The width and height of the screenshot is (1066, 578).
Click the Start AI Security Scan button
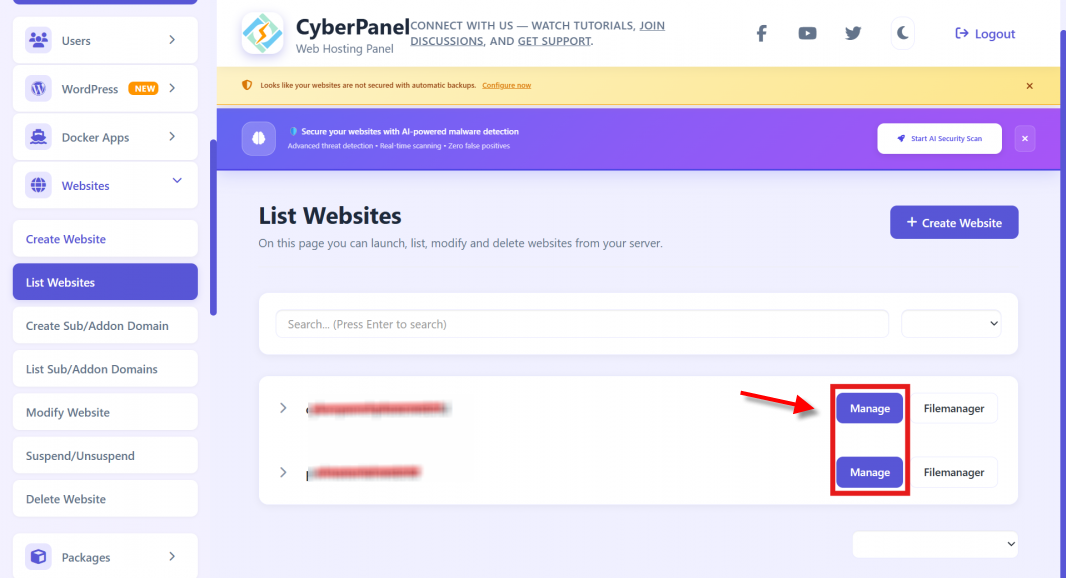tap(939, 139)
